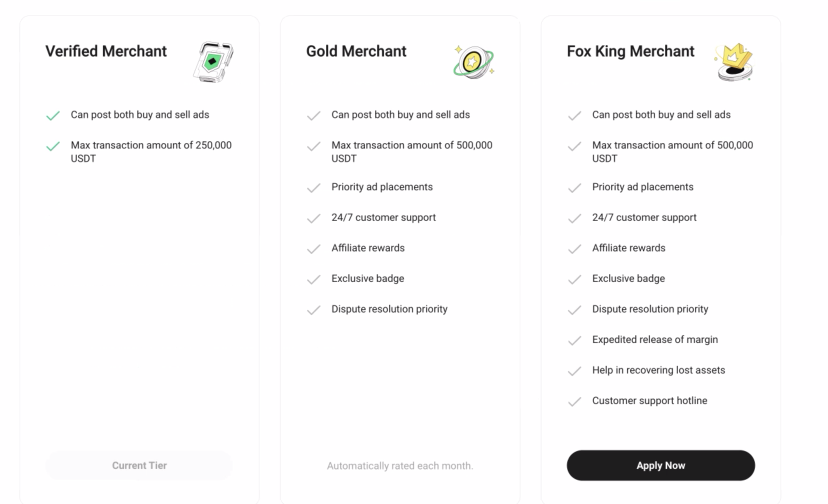
Task: Click Gold Exclusive badge feature text
Action: pos(368,279)
